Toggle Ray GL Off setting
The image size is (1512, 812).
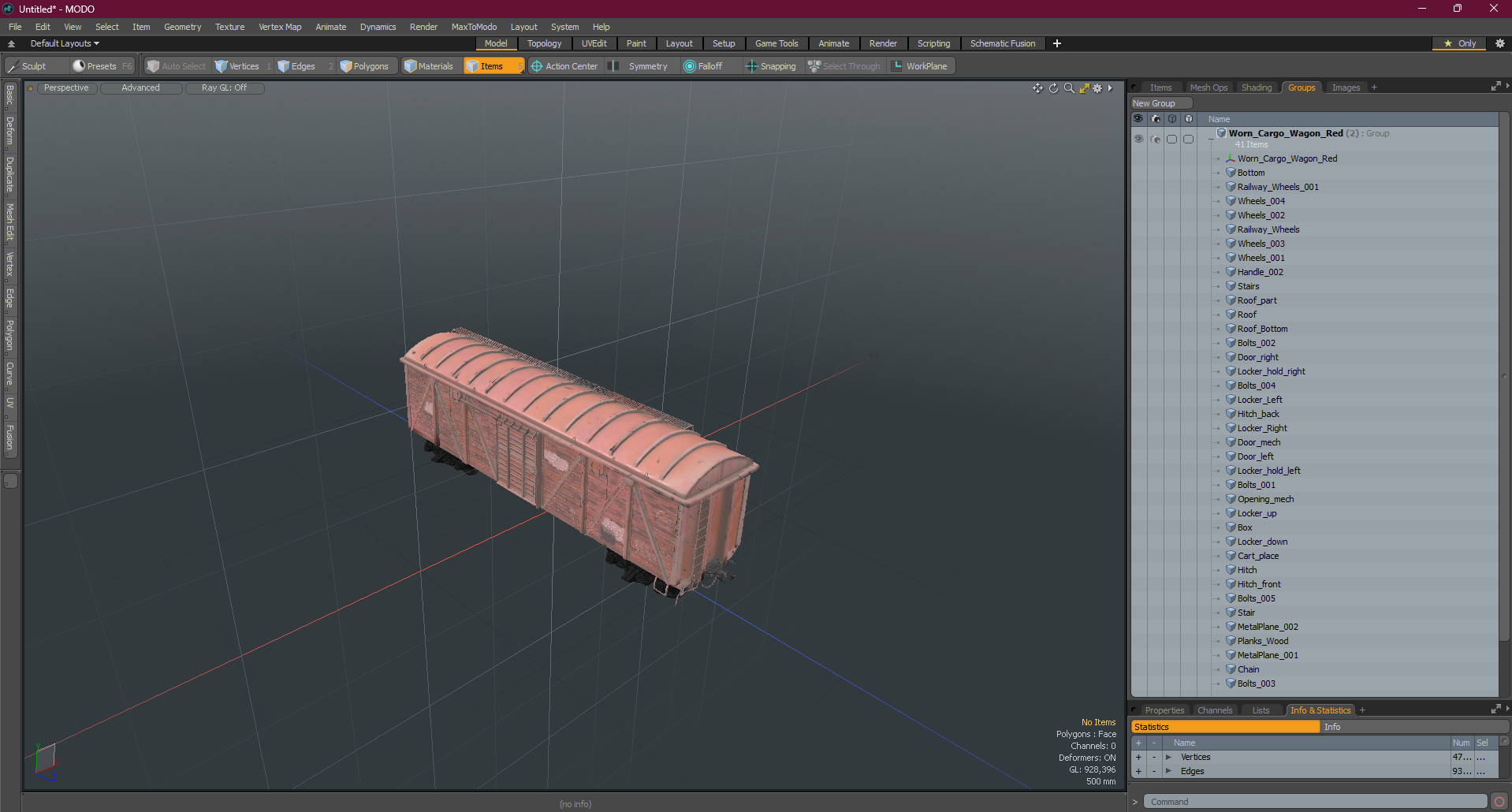click(x=224, y=88)
